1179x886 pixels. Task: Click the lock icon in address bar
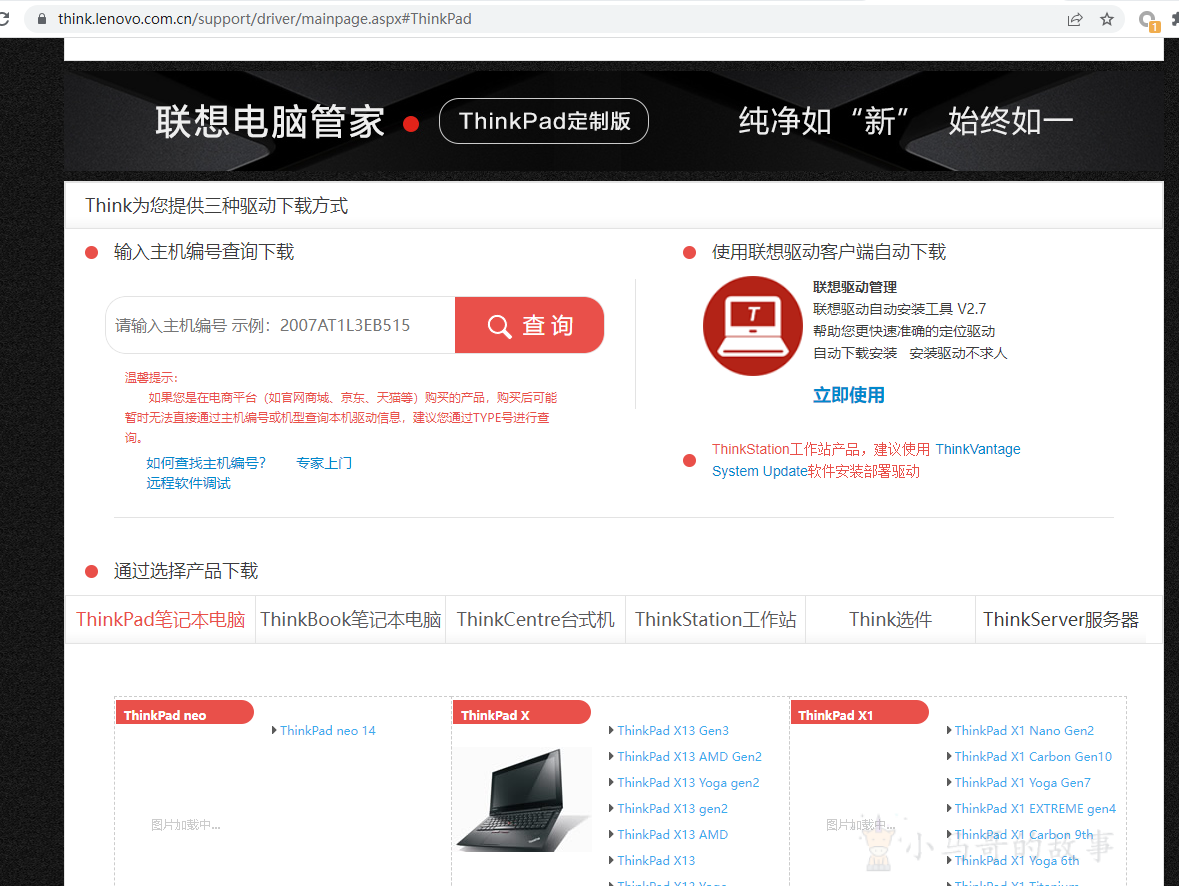[x=42, y=19]
